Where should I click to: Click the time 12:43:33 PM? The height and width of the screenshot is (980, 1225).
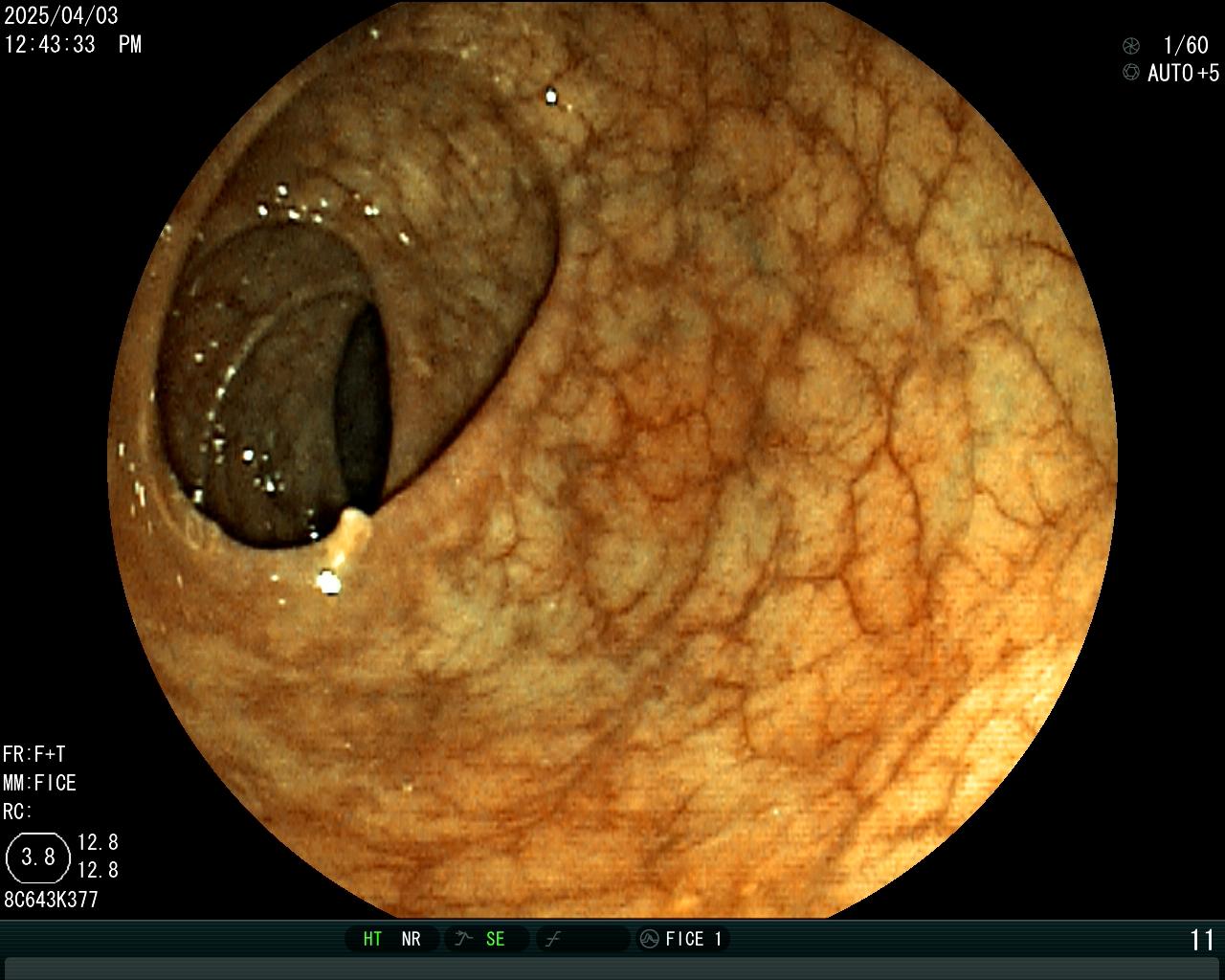pos(73,44)
